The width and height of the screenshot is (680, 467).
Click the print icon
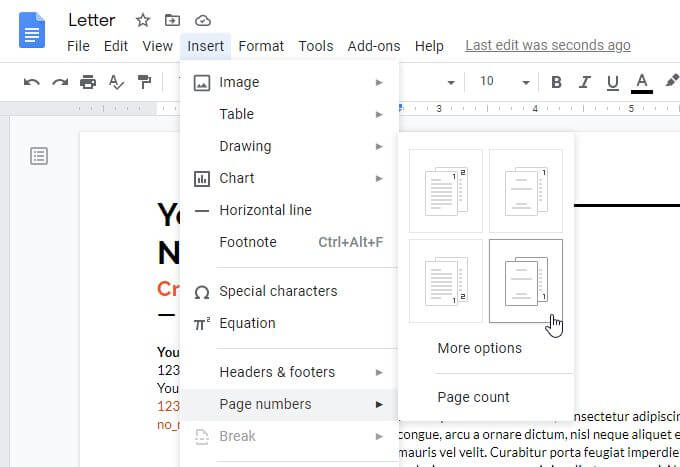88,82
